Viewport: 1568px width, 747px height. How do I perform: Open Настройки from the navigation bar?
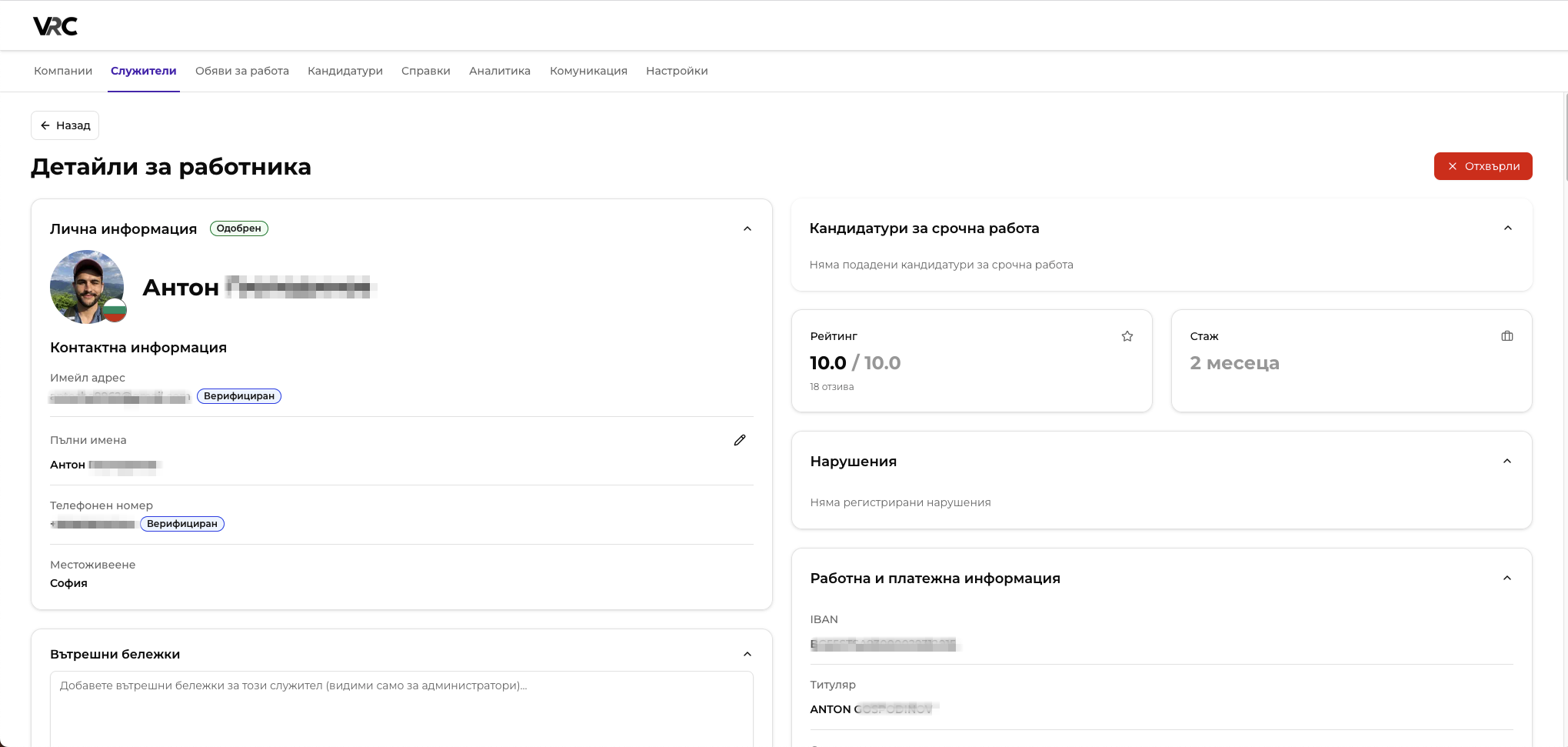pyautogui.click(x=677, y=70)
